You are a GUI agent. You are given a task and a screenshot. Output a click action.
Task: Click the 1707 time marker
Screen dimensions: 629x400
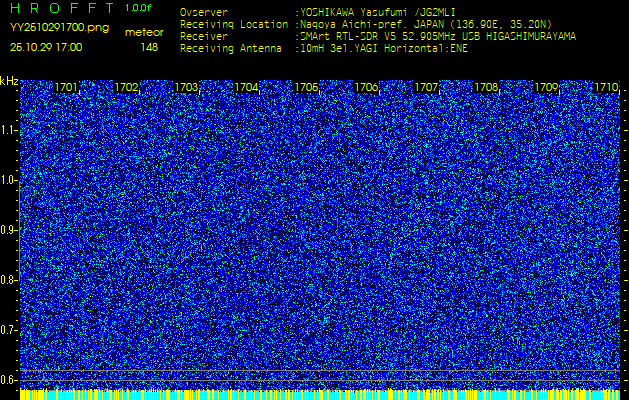(x=426, y=87)
